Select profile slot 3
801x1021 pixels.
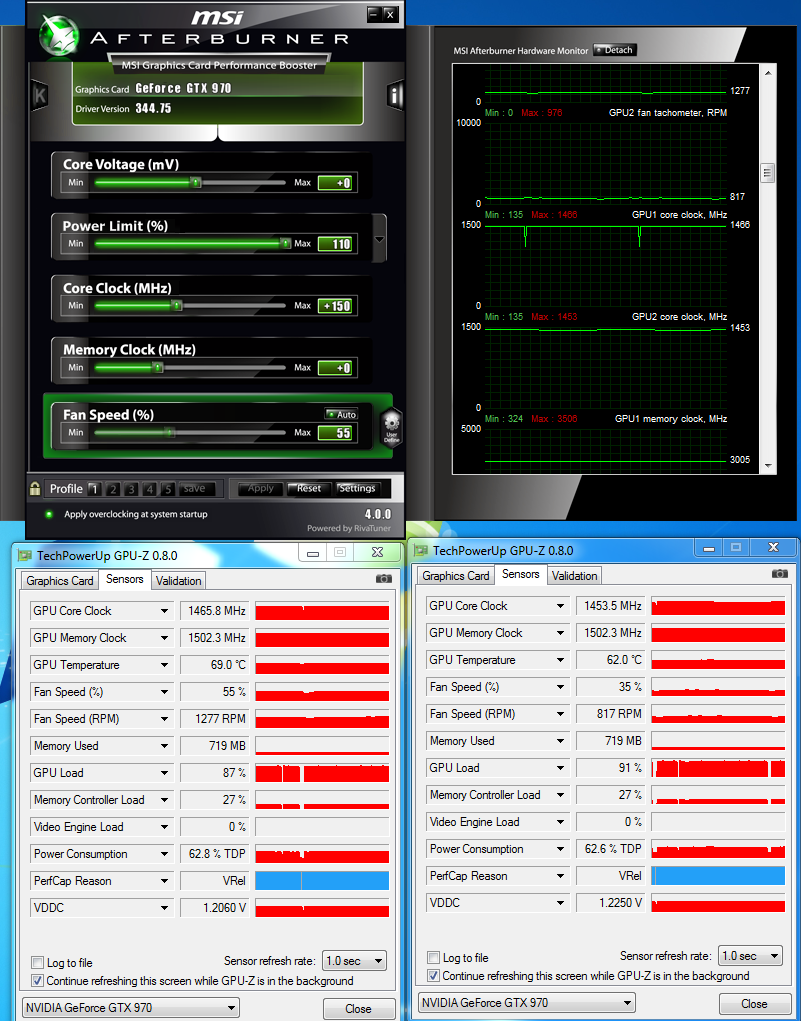[131, 489]
